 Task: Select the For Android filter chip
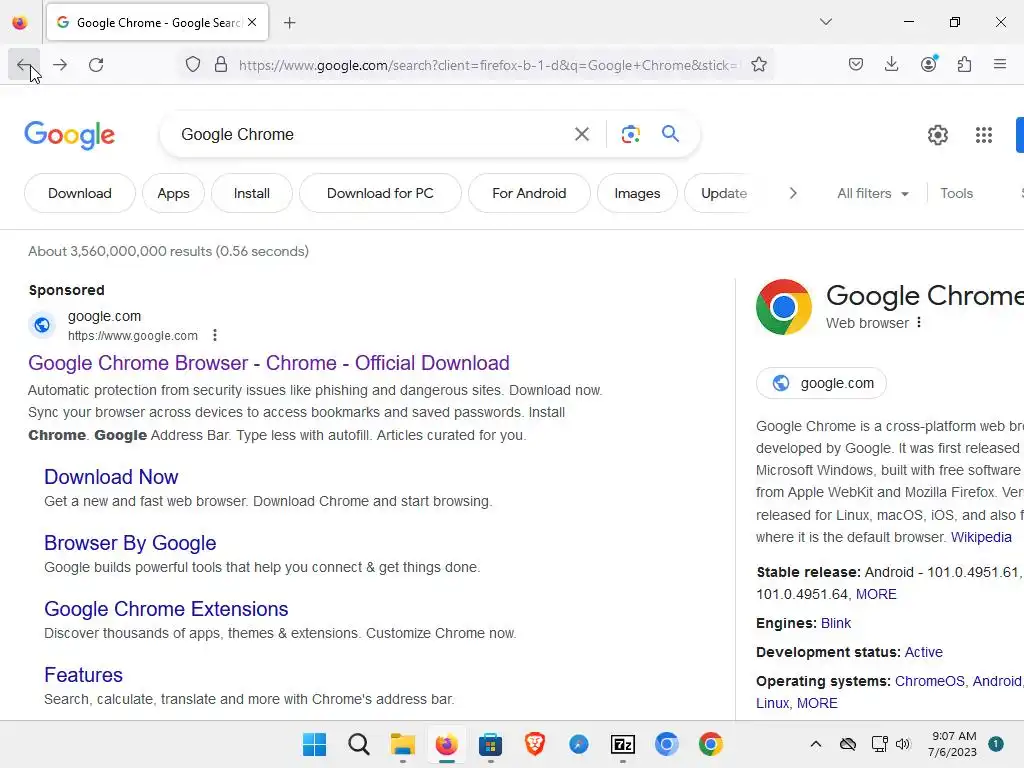tap(529, 193)
